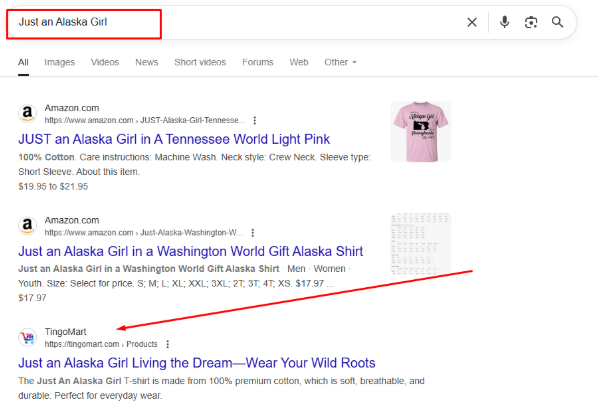598x411 pixels.
Task: Click the TingoMart shopping cart favicon
Action: (27, 337)
